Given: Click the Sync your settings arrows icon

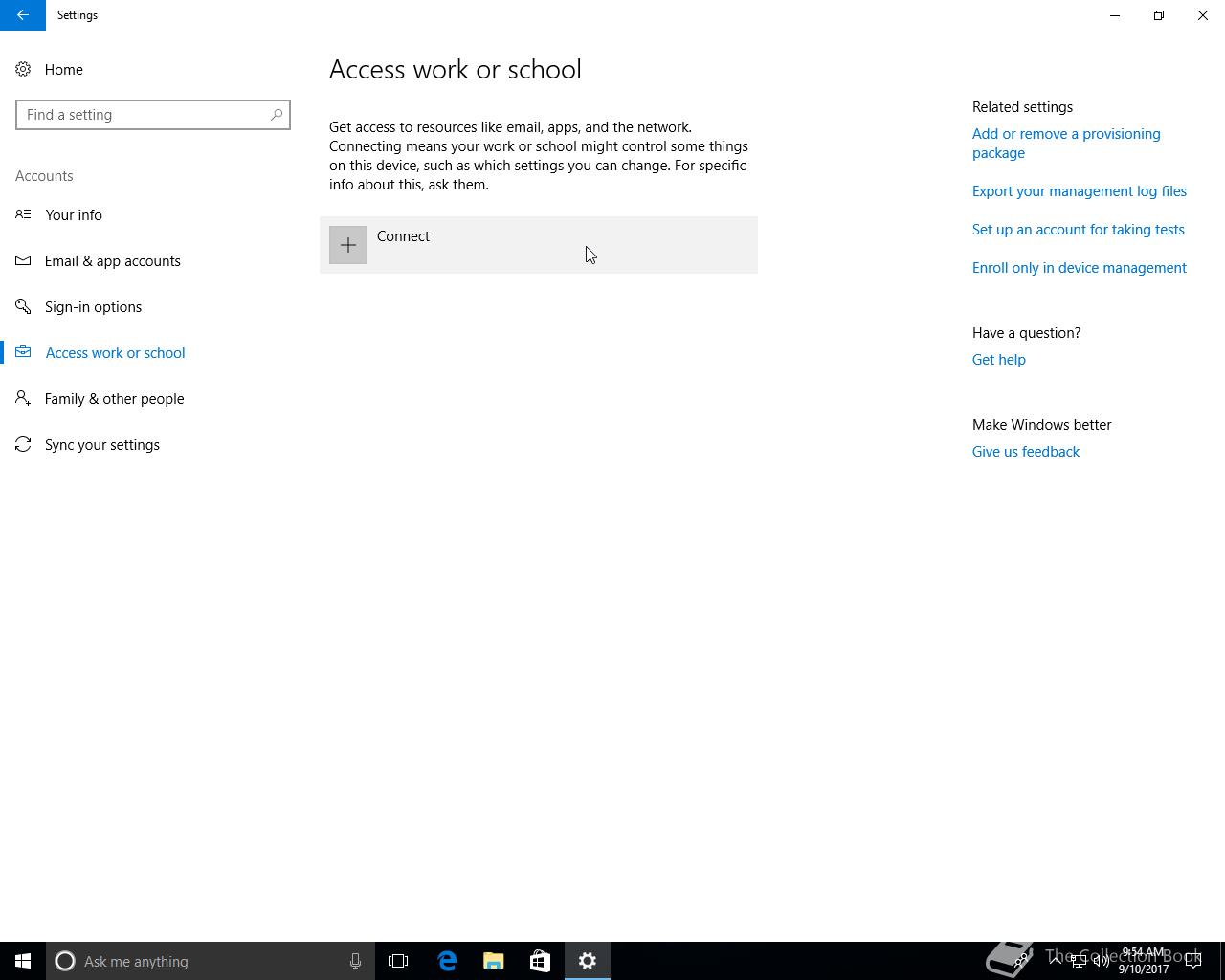Looking at the screenshot, I should pyautogui.click(x=23, y=444).
